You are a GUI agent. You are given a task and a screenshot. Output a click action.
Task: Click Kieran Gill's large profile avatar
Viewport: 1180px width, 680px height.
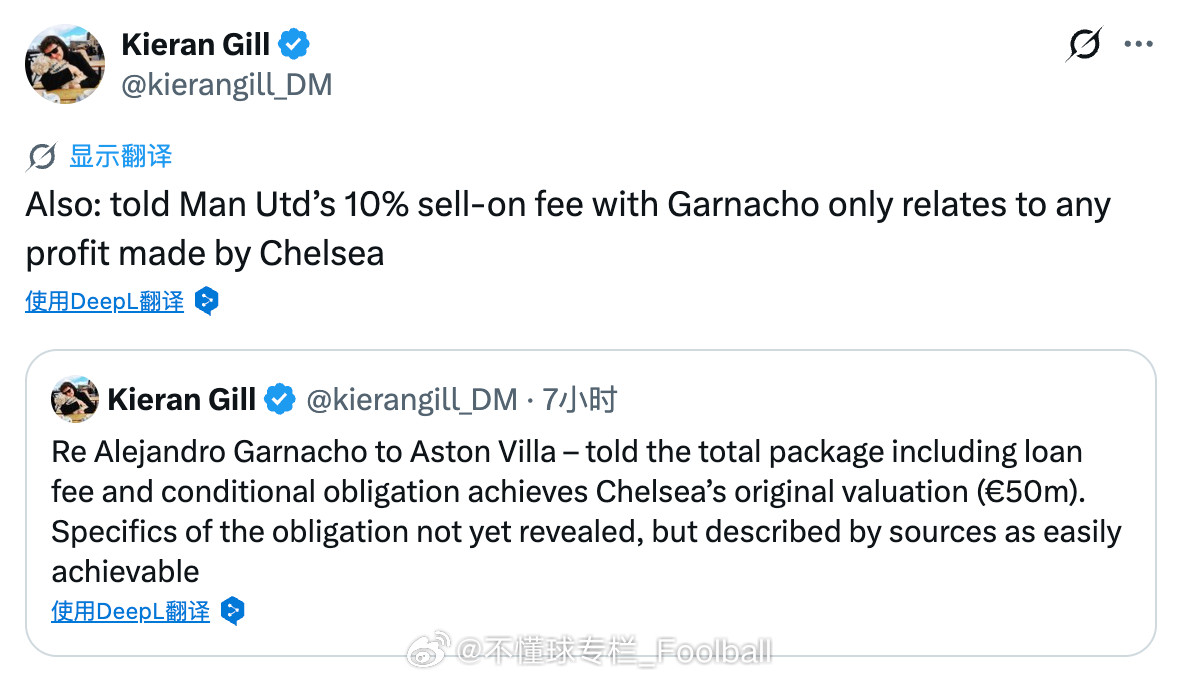click(x=65, y=64)
